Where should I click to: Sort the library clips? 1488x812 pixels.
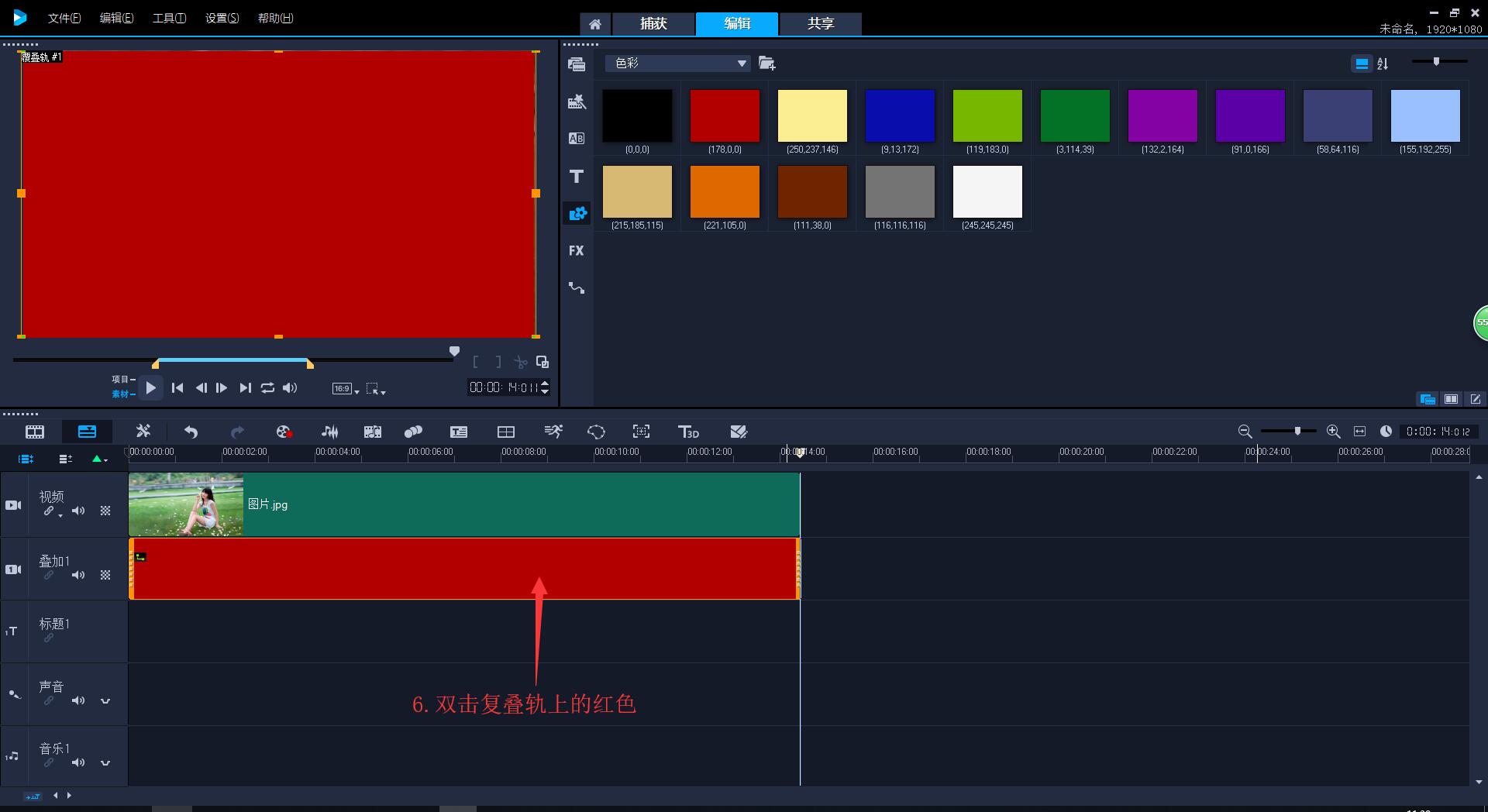tap(1383, 64)
